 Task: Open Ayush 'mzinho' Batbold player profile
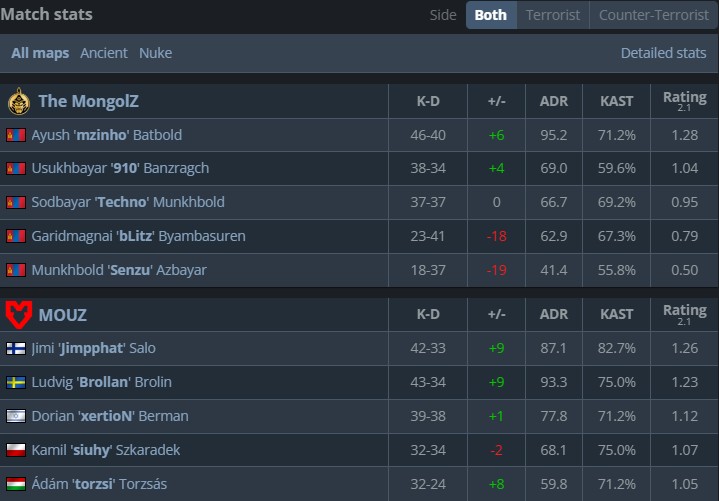(107, 135)
